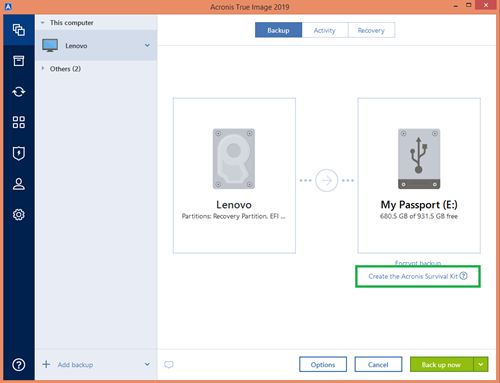Switch to the Activity tab
The width and height of the screenshot is (500, 383).
(325, 30)
